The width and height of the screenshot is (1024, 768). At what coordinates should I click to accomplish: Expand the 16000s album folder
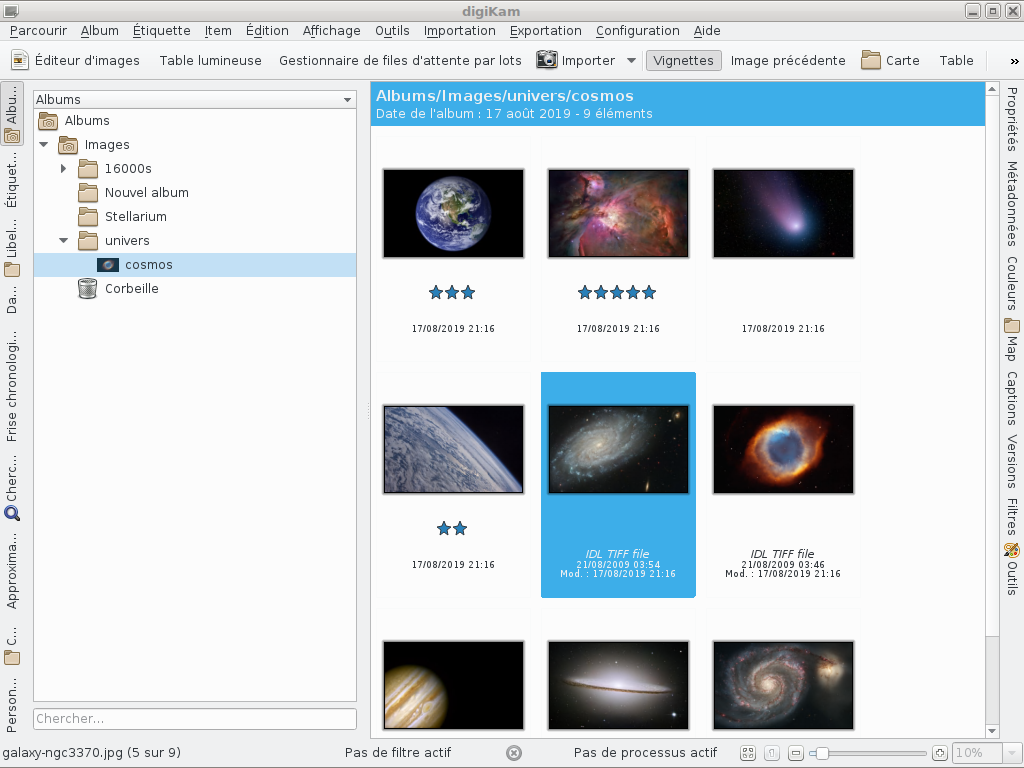click(x=63, y=169)
